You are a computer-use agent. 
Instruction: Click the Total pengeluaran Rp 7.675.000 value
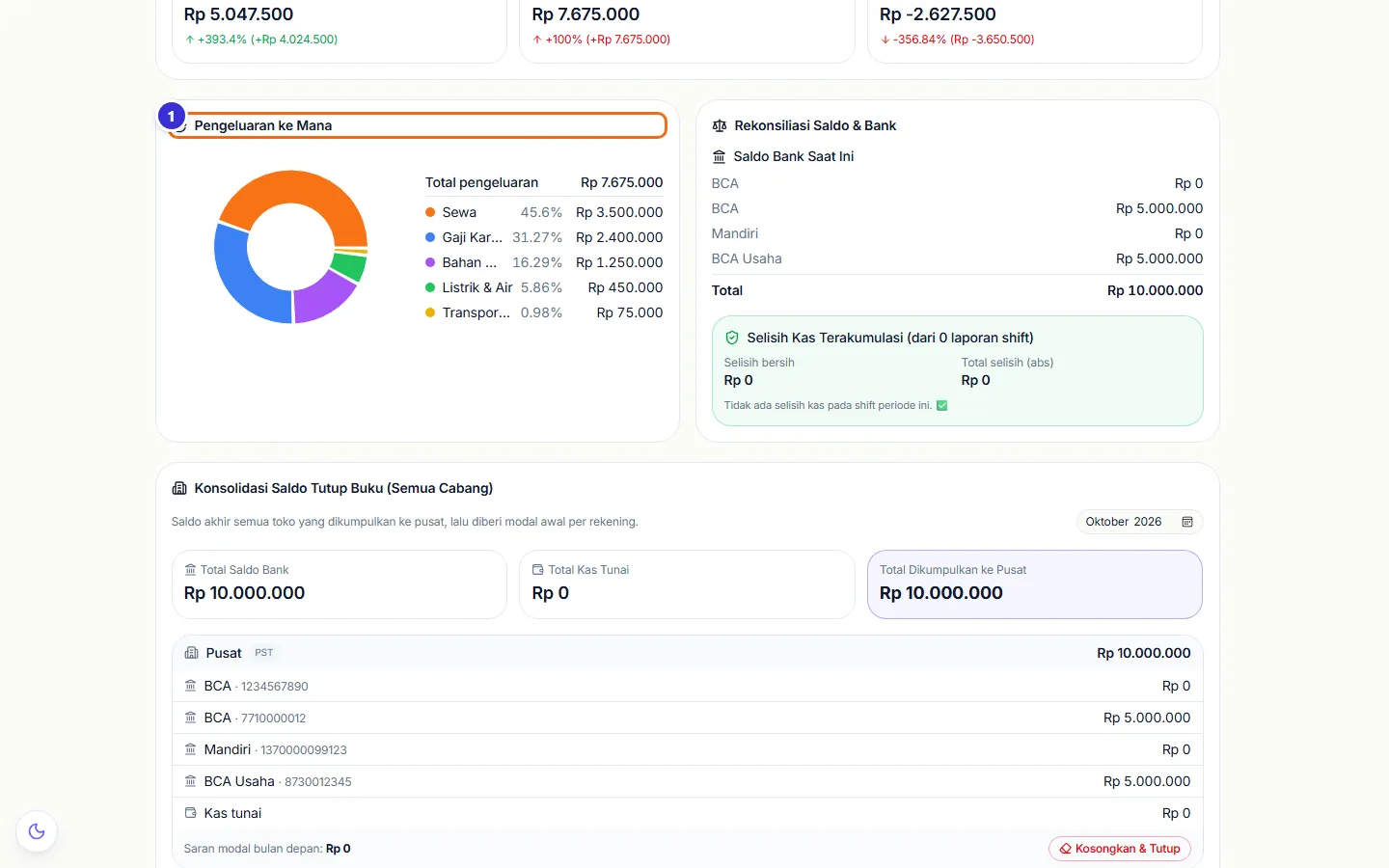(x=621, y=182)
